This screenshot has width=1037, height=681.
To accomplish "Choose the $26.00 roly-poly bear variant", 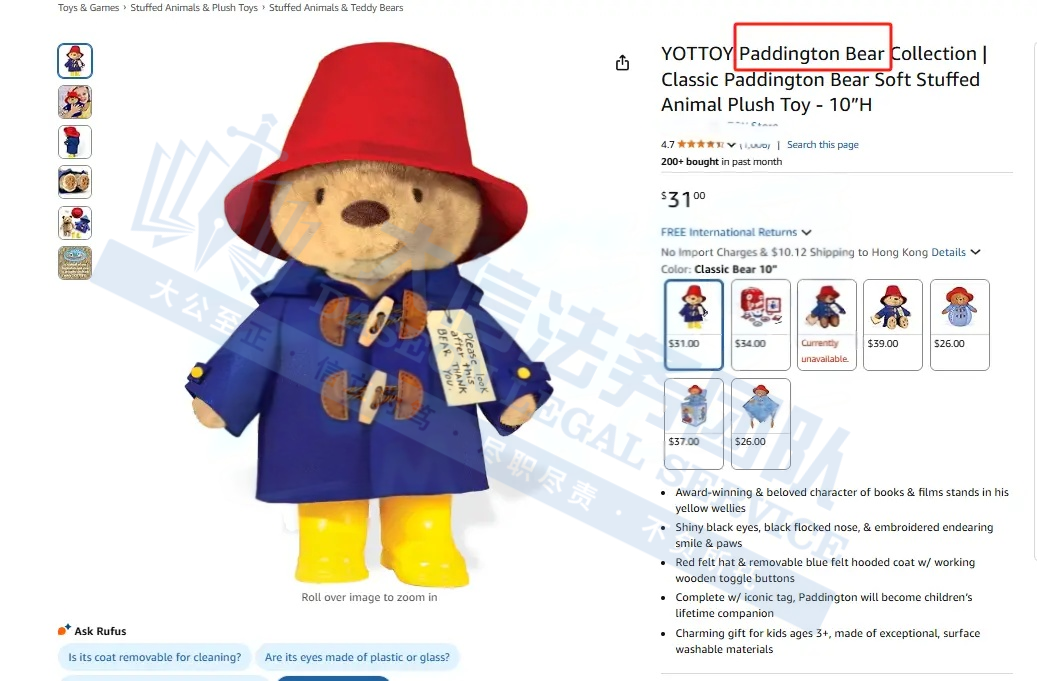I will pos(960,325).
